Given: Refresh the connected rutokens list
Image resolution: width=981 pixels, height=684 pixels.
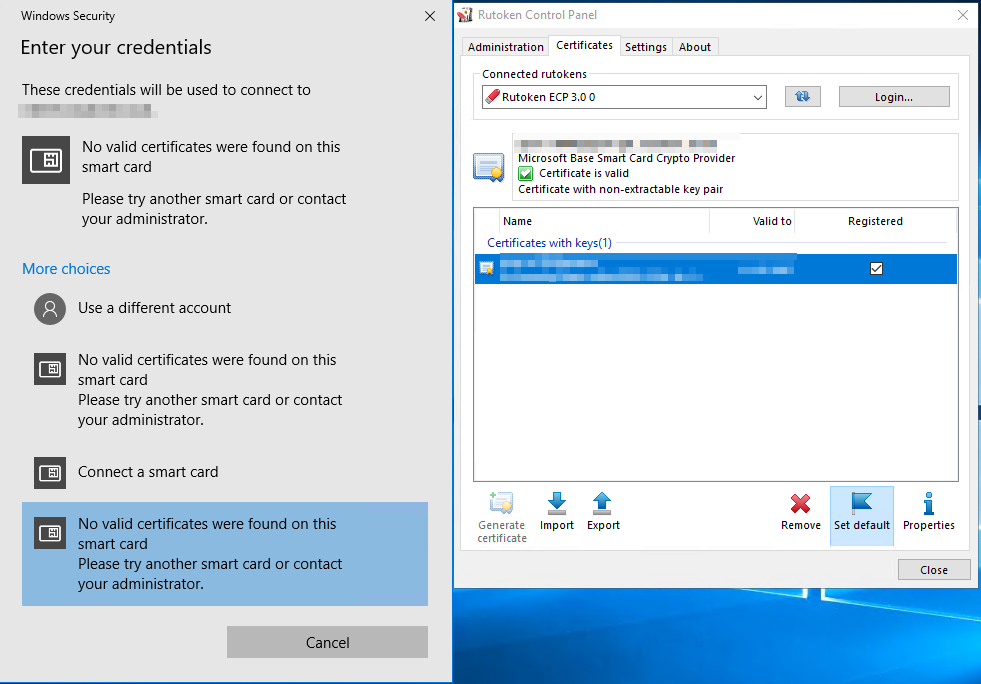Looking at the screenshot, I should [x=803, y=96].
